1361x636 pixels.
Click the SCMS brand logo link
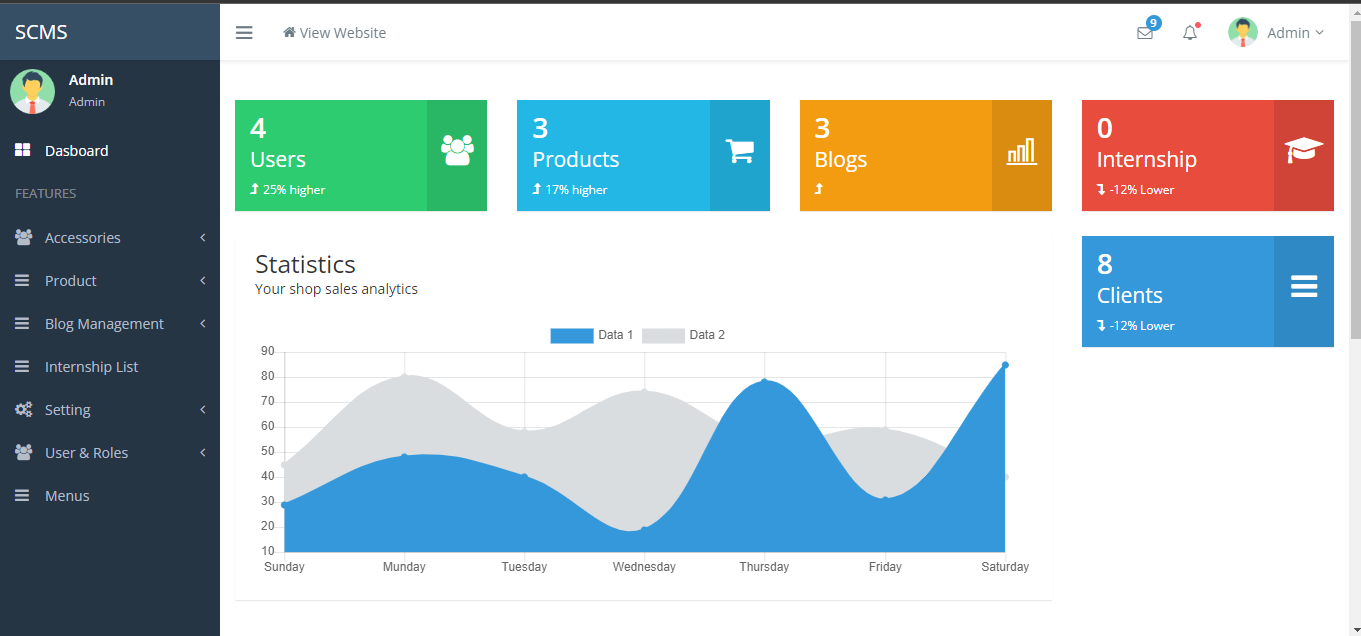click(42, 32)
